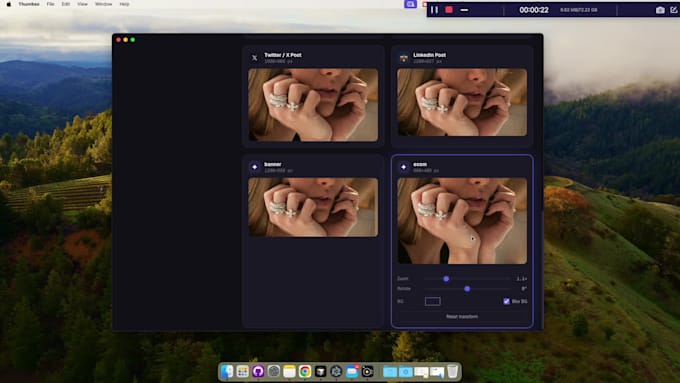
Task: Click the X logo icon on Twitter / X Post card
Action: click(x=255, y=58)
